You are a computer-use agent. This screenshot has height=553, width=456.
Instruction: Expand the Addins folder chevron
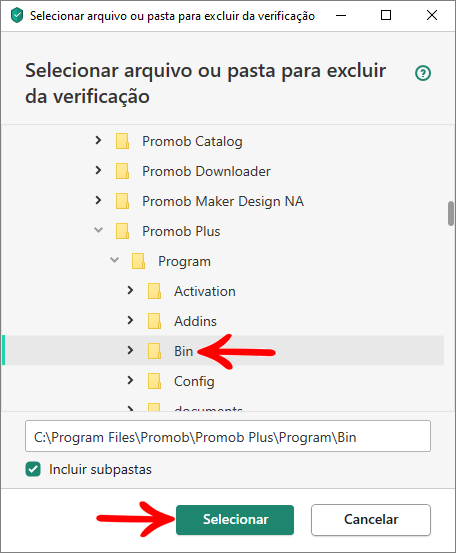coord(130,320)
